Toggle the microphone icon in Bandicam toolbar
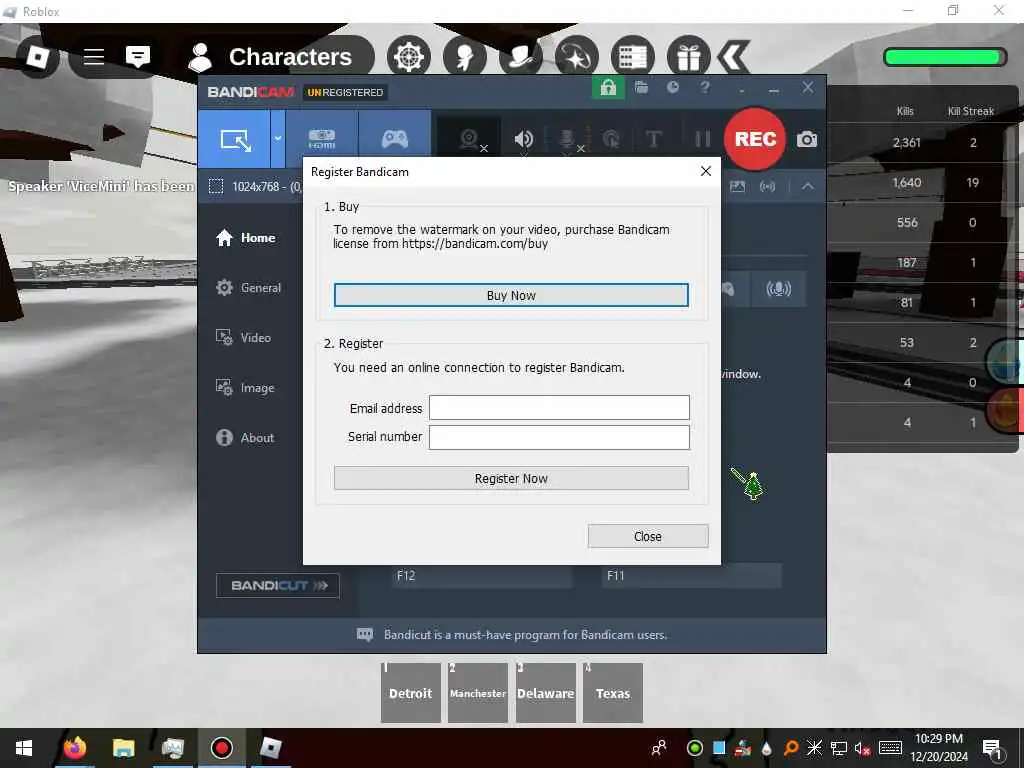 click(x=568, y=139)
